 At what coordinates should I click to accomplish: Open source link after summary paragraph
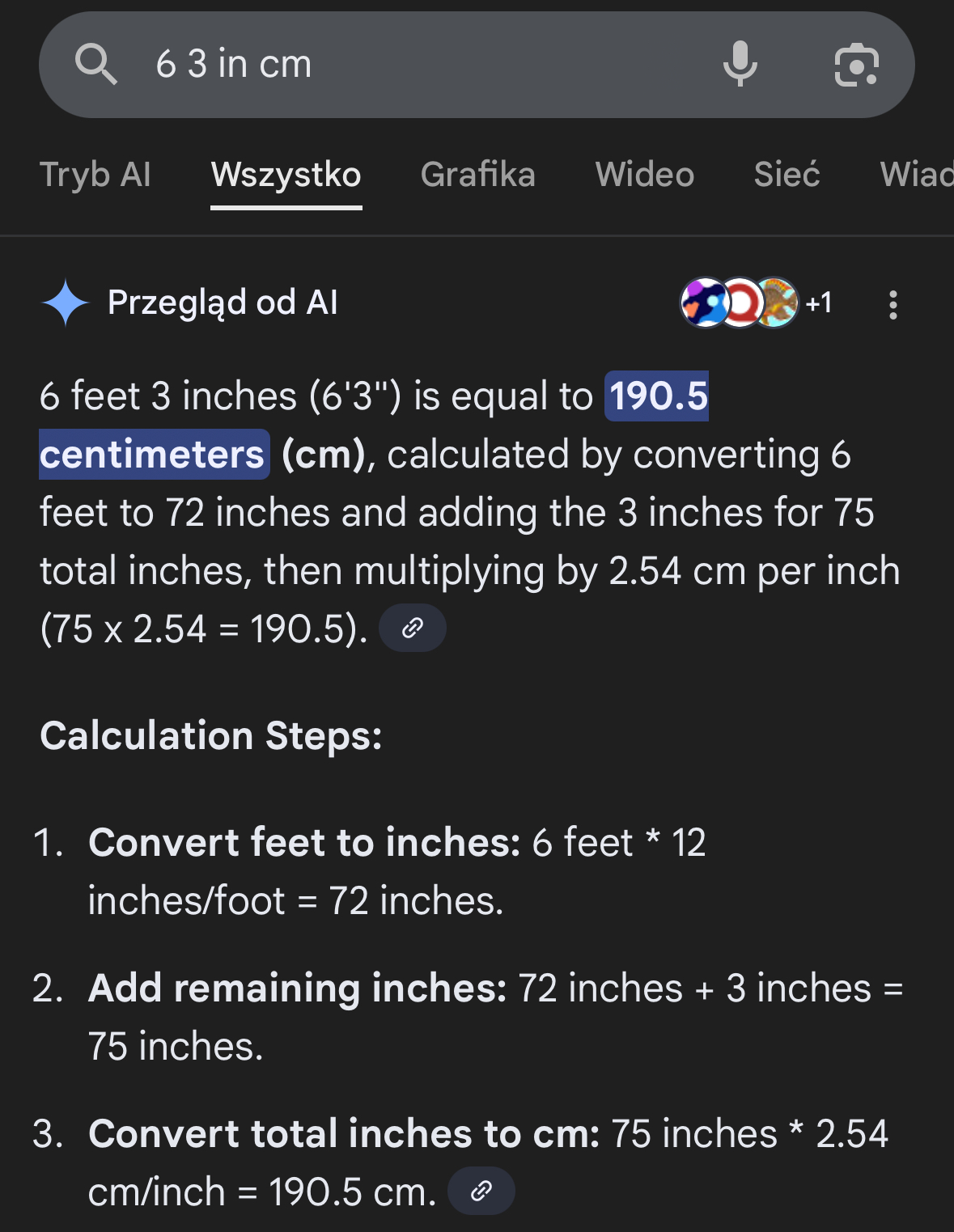[413, 628]
